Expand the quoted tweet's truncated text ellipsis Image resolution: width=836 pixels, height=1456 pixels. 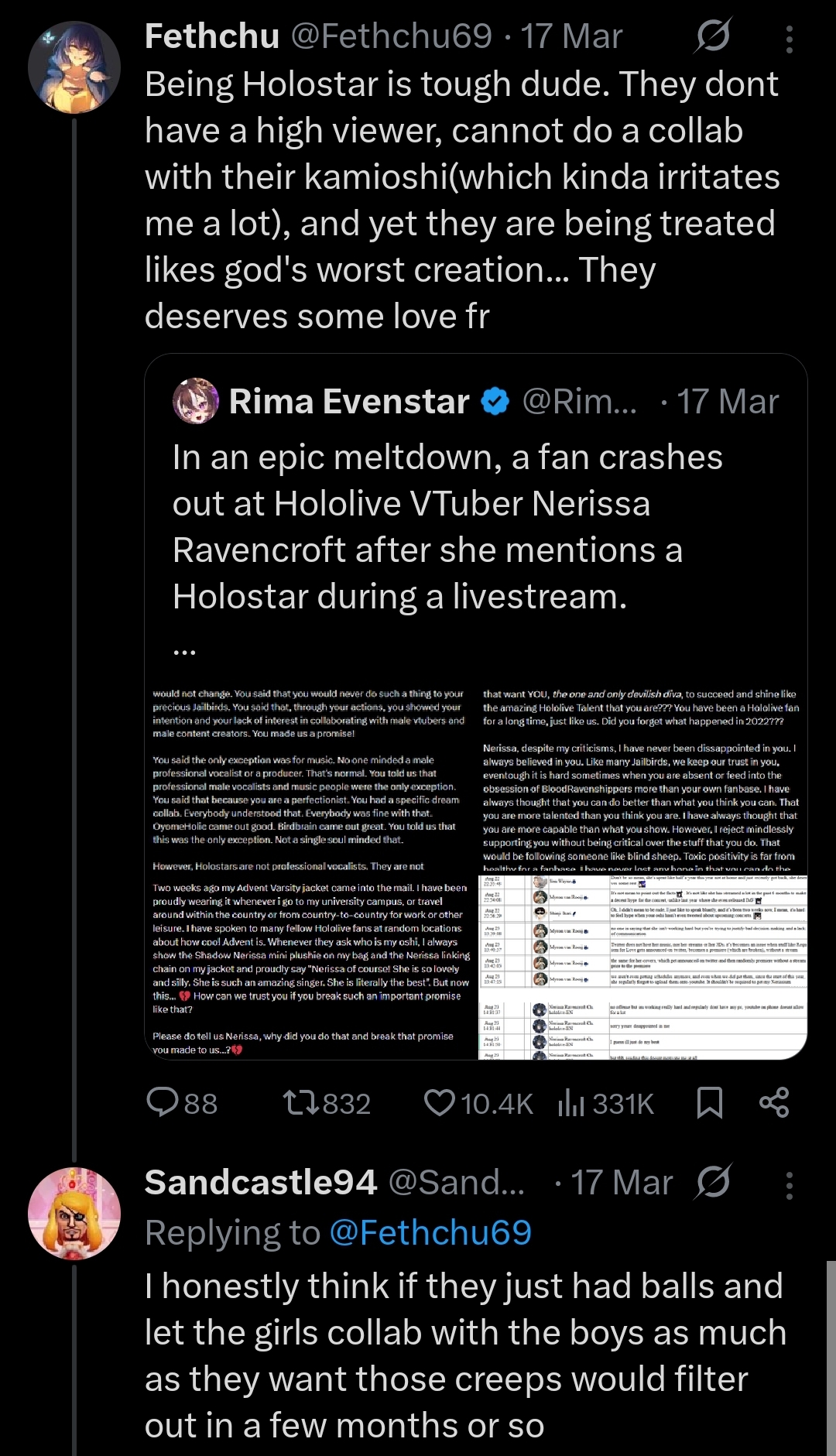click(x=184, y=652)
